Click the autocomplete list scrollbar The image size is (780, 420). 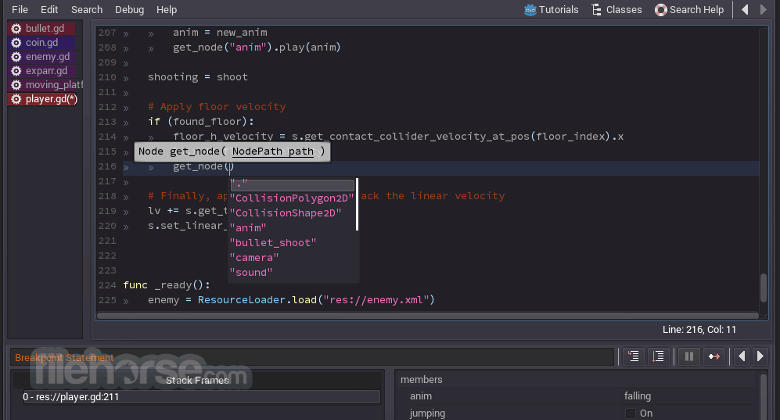tap(357, 204)
